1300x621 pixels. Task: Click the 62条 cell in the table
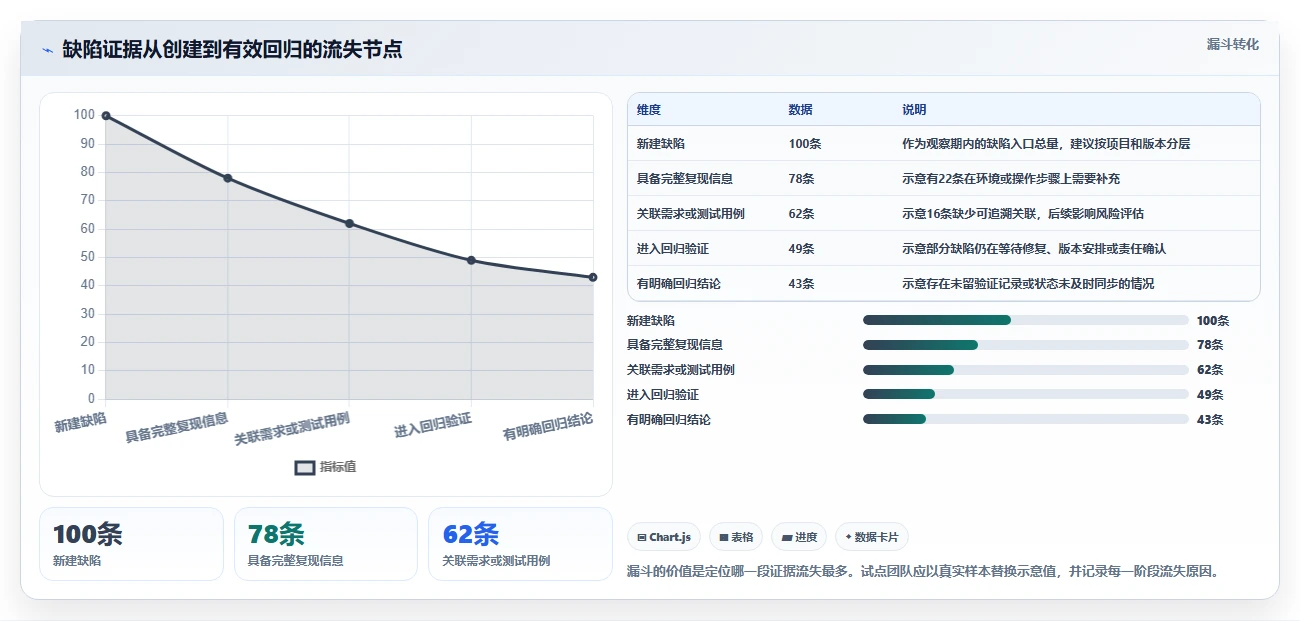[x=801, y=214]
